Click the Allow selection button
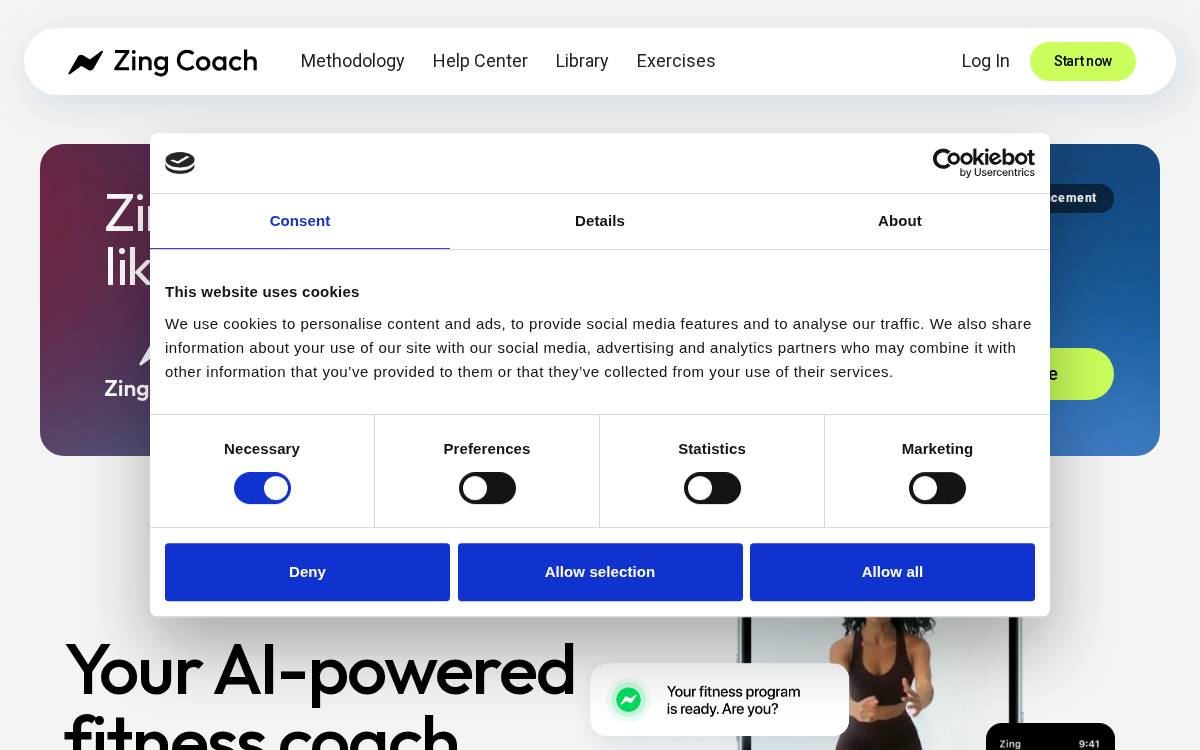1200x750 pixels. click(x=600, y=572)
